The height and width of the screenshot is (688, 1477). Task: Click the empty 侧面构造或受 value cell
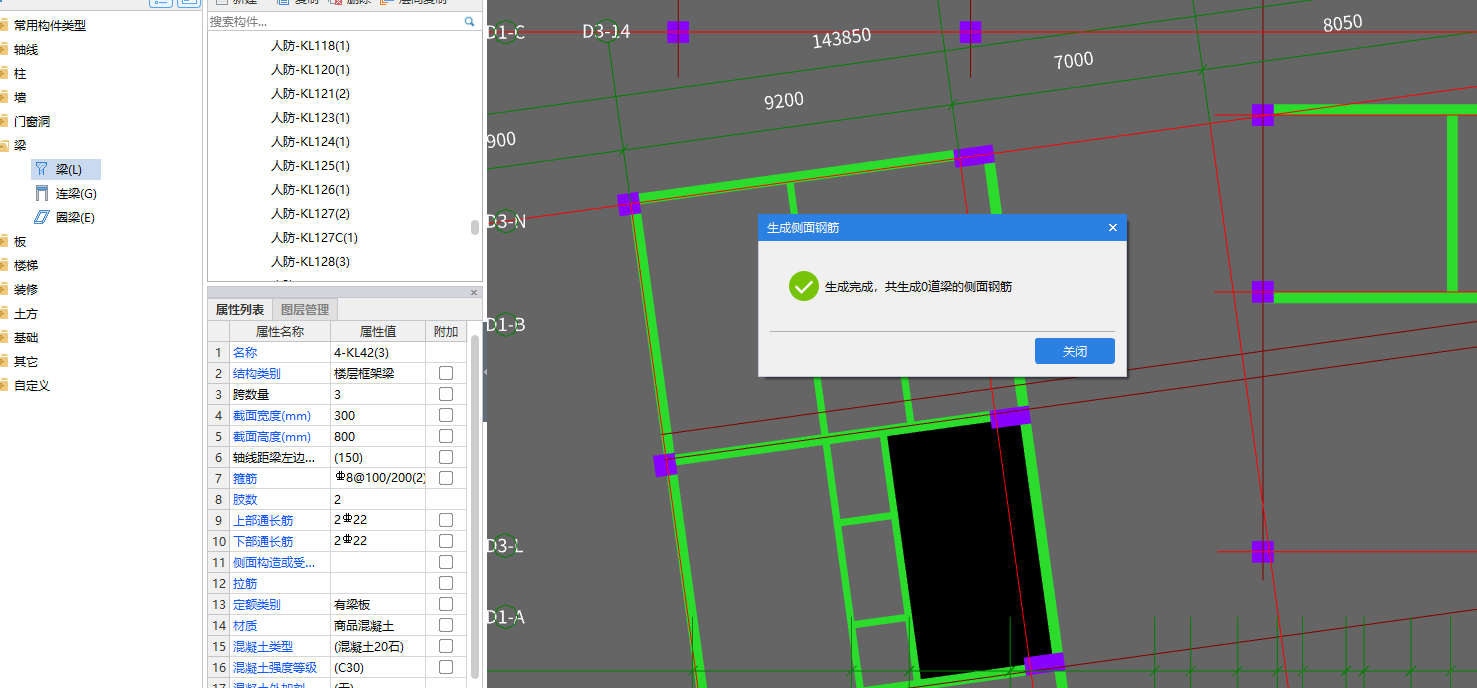point(378,562)
